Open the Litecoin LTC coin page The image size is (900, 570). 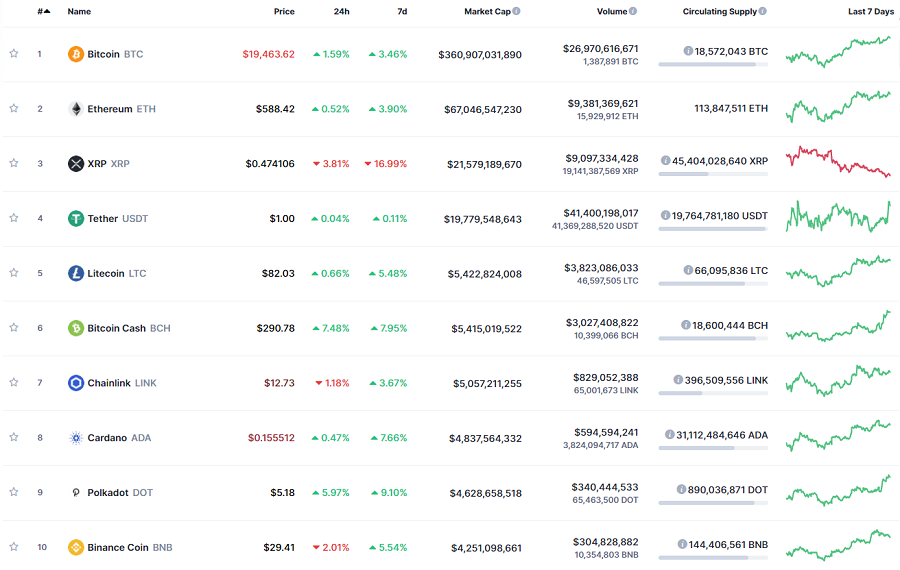point(117,273)
